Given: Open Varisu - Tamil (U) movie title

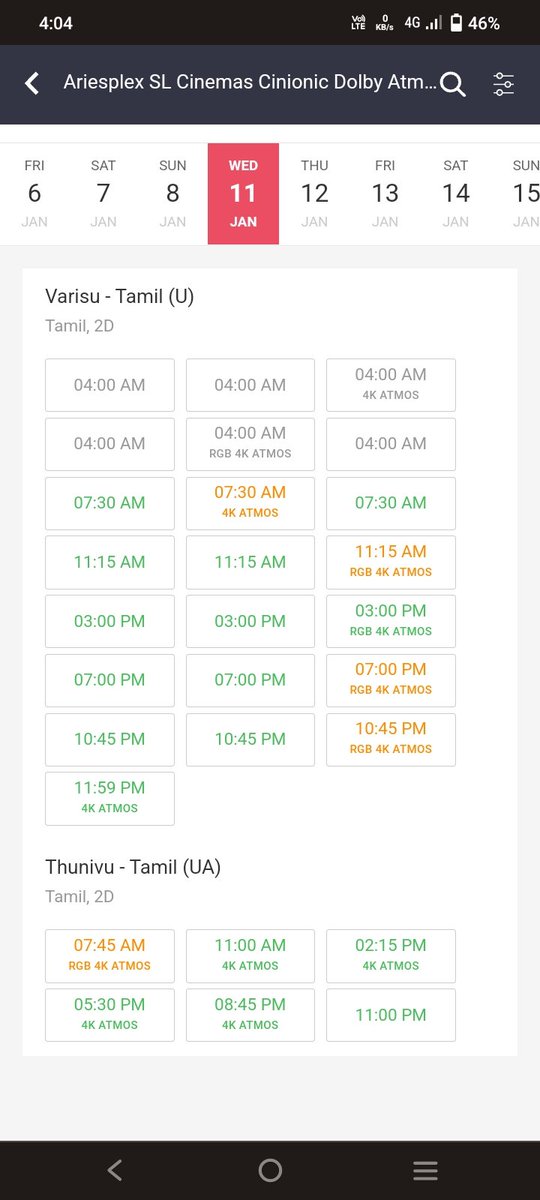Looking at the screenshot, I should tap(120, 296).
